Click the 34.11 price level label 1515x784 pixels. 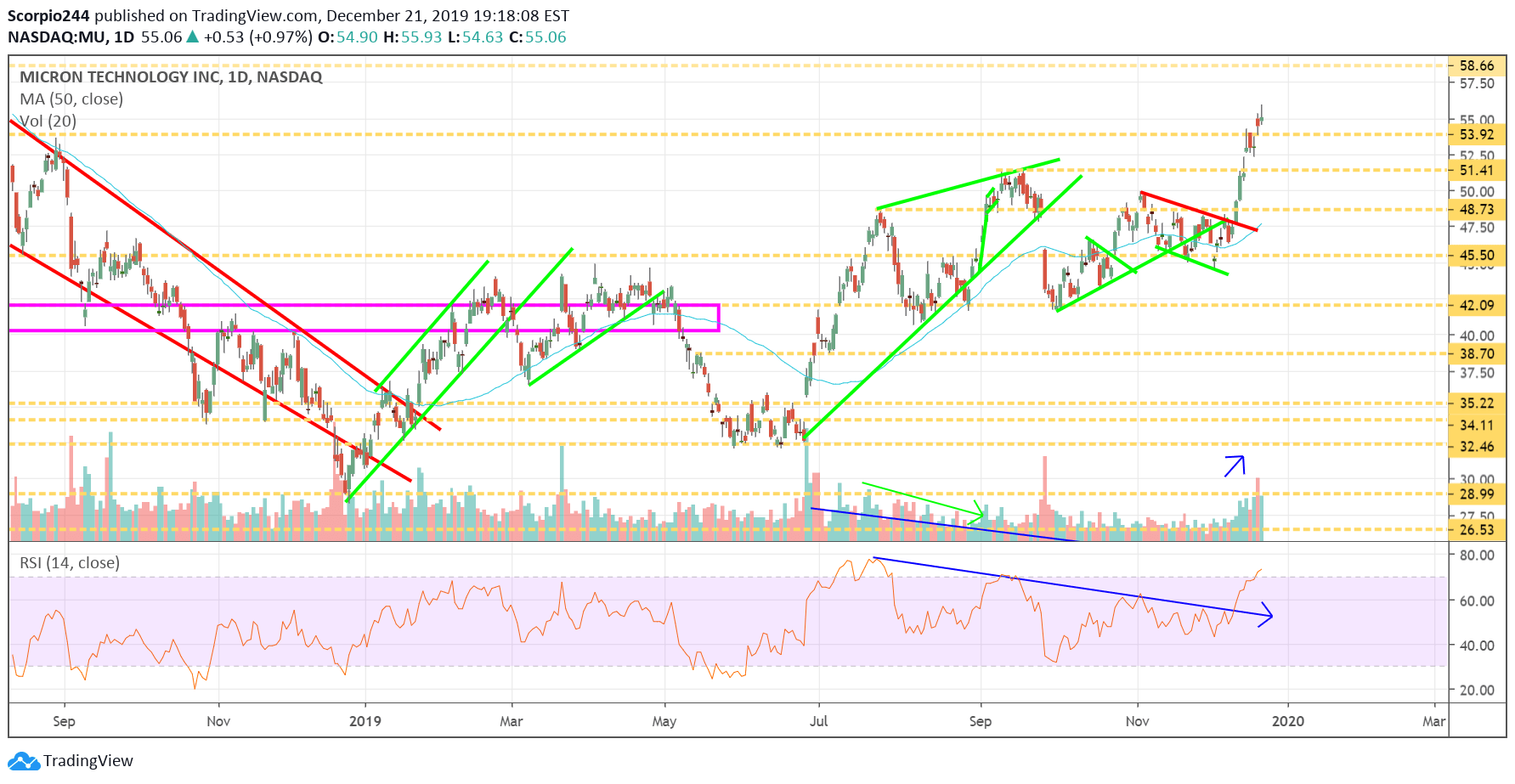(x=1477, y=425)
